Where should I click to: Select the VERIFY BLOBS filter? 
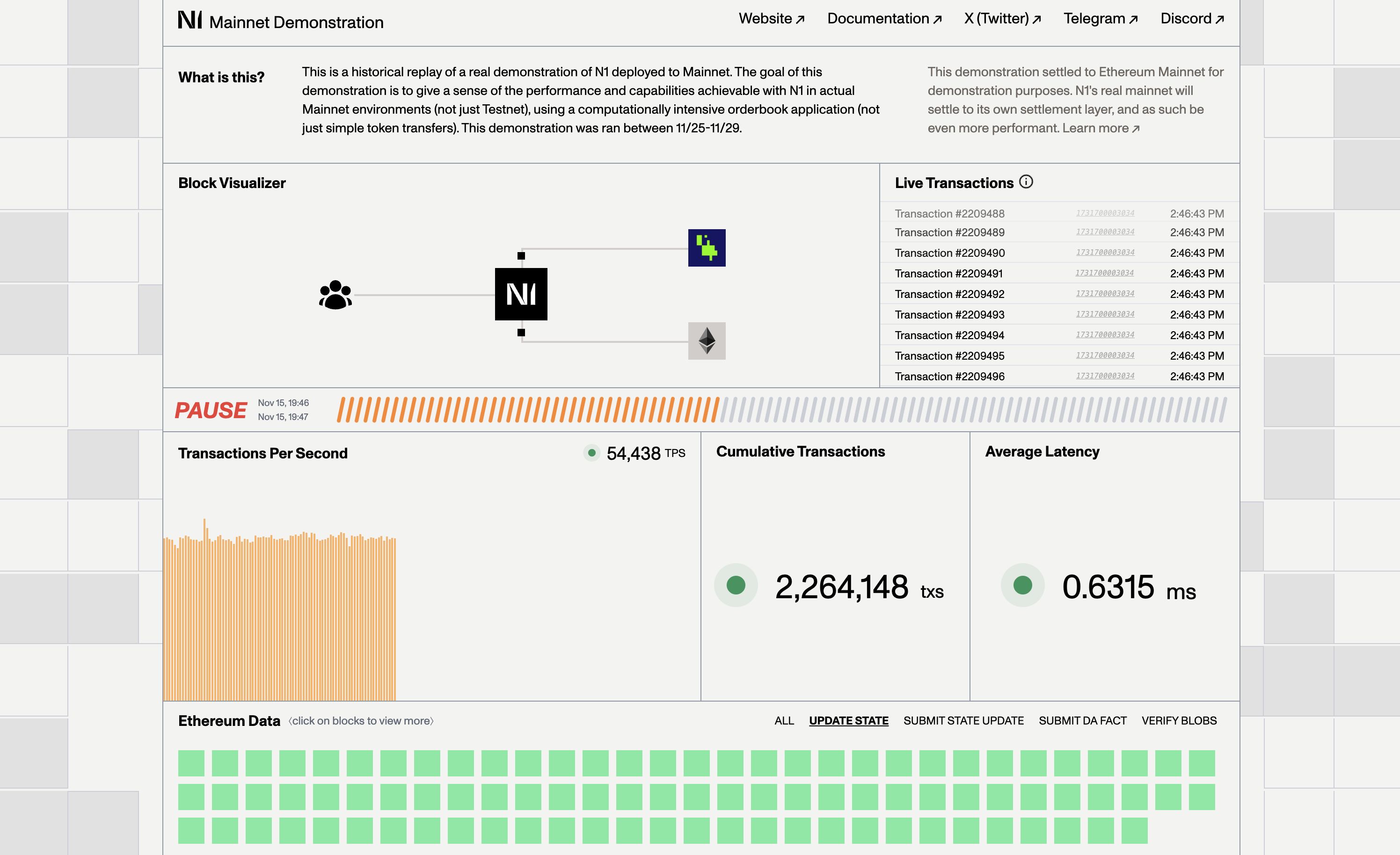pos(1179,720)
